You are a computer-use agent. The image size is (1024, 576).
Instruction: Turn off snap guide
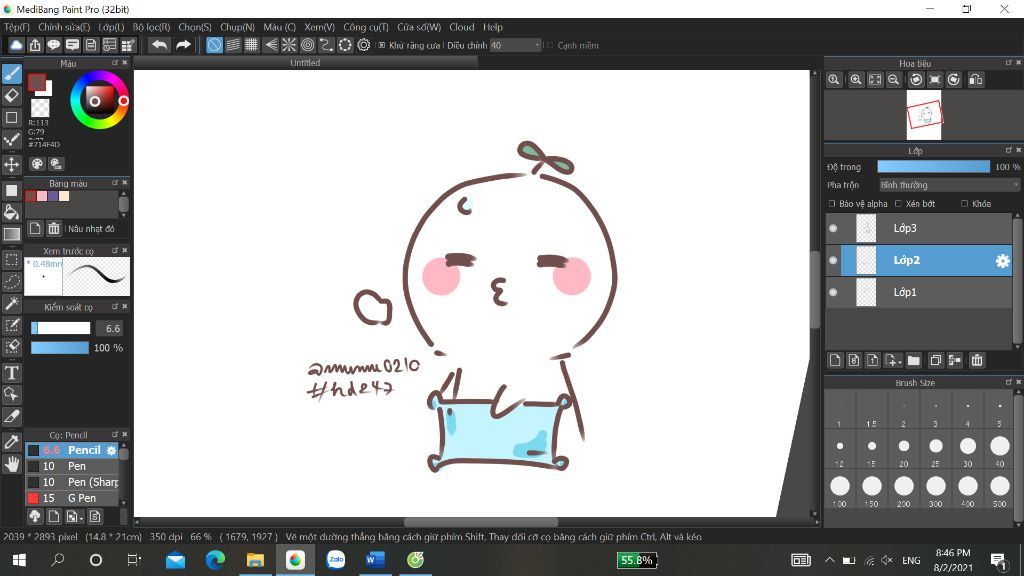click(214, 45)
